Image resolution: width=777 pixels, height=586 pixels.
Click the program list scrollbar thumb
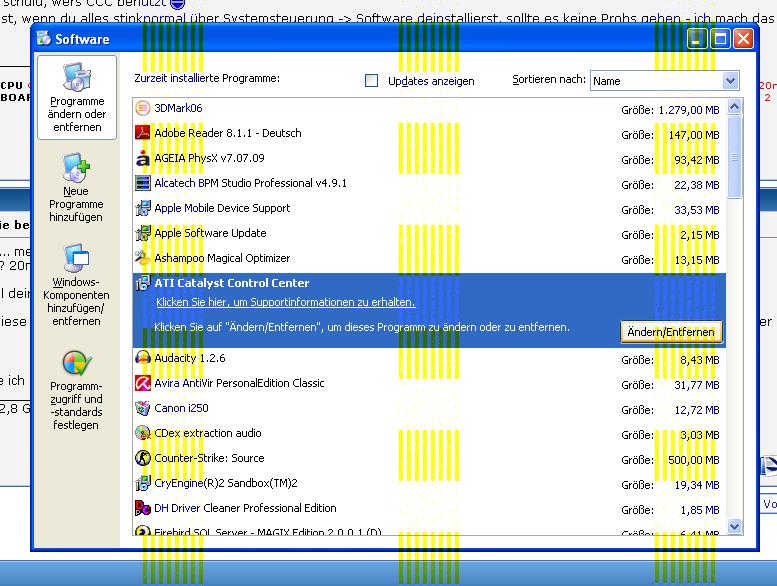coord(734,157)
